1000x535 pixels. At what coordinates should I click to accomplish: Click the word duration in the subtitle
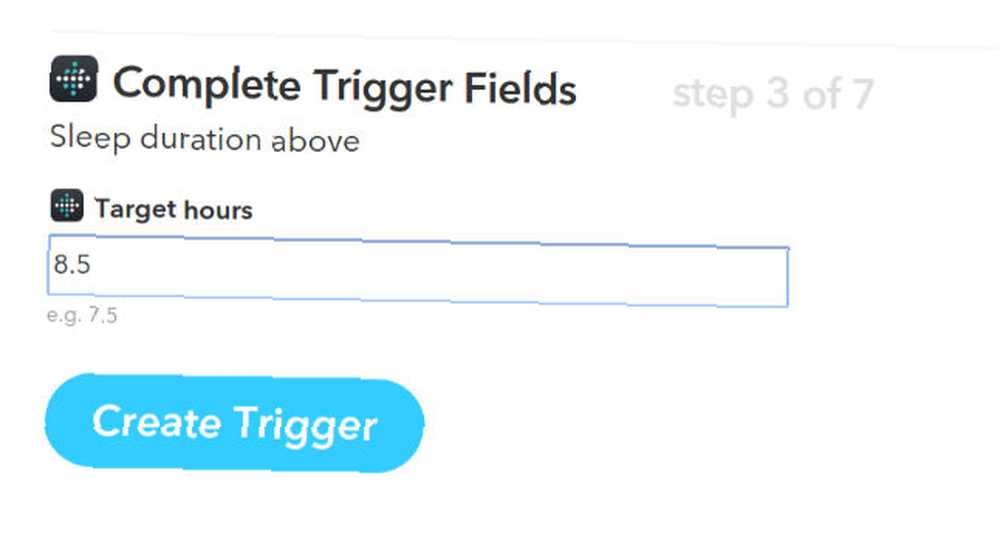coord(201,139)
